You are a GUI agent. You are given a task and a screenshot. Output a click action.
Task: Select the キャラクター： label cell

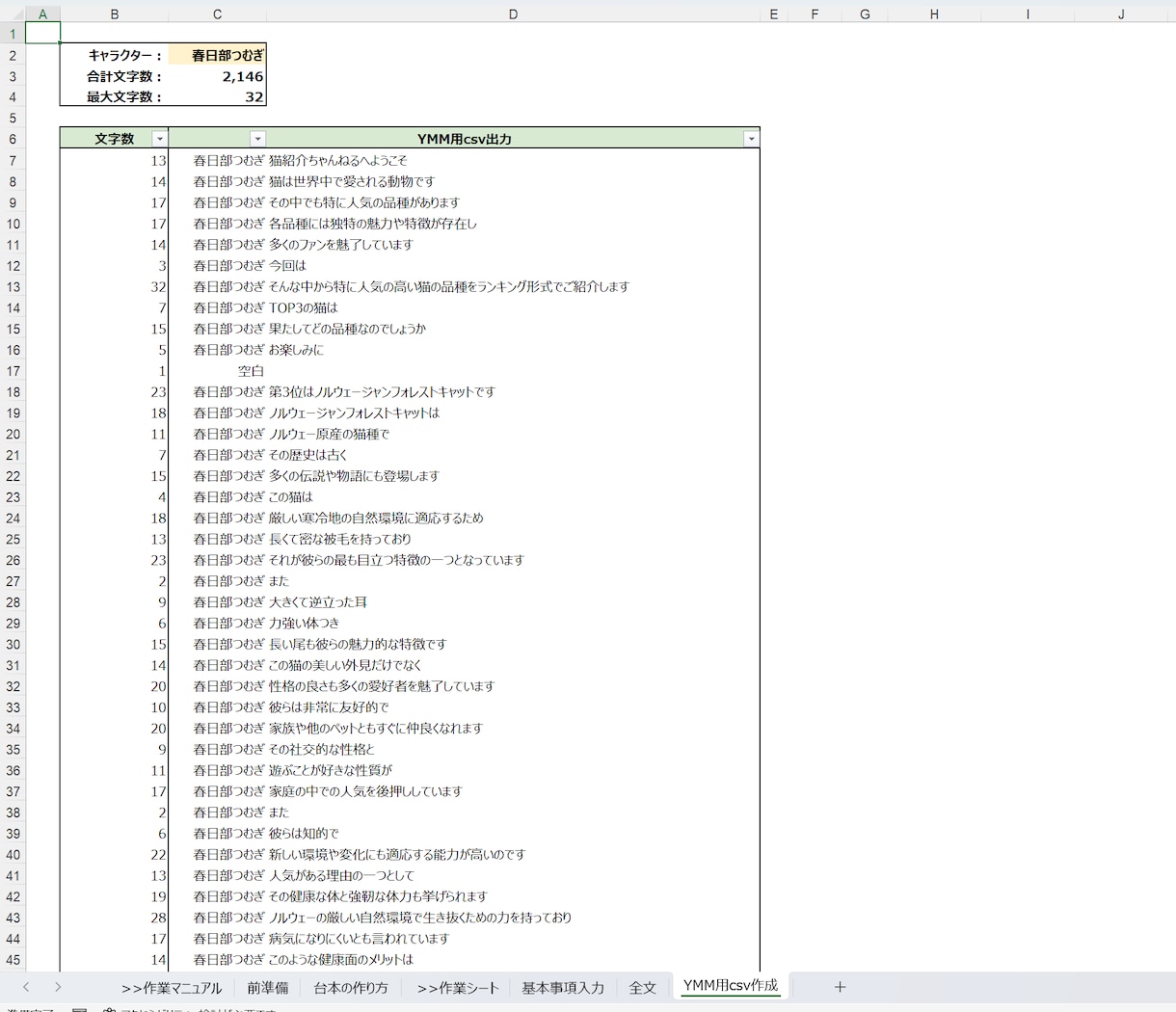pos(114,56)
